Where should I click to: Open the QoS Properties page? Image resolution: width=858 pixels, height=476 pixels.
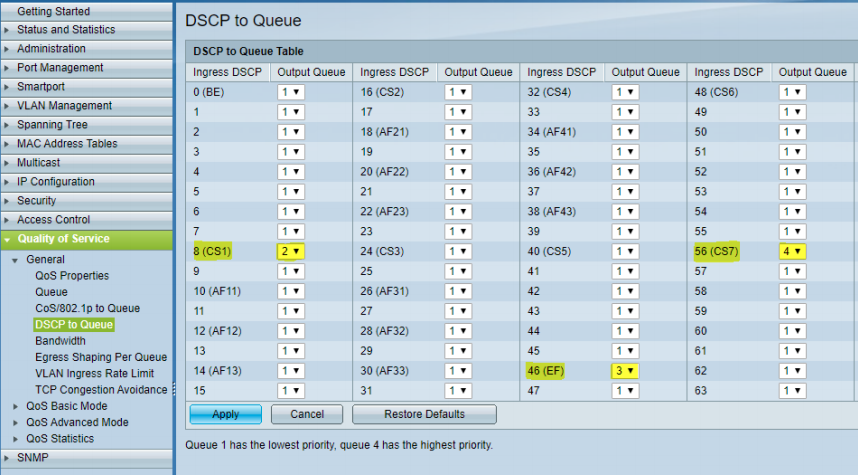[72, 276]
